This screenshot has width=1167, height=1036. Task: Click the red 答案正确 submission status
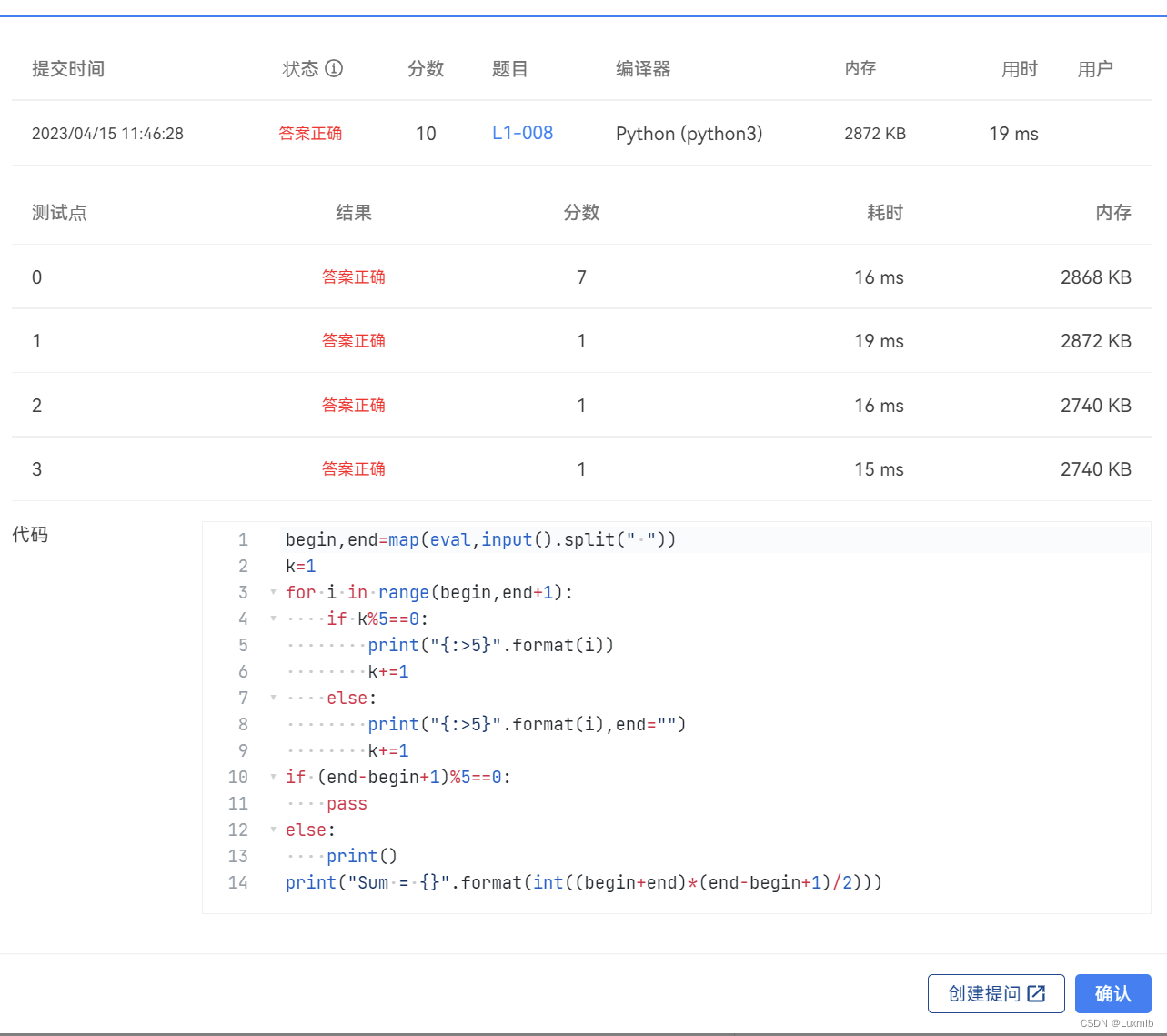[310, 133]
